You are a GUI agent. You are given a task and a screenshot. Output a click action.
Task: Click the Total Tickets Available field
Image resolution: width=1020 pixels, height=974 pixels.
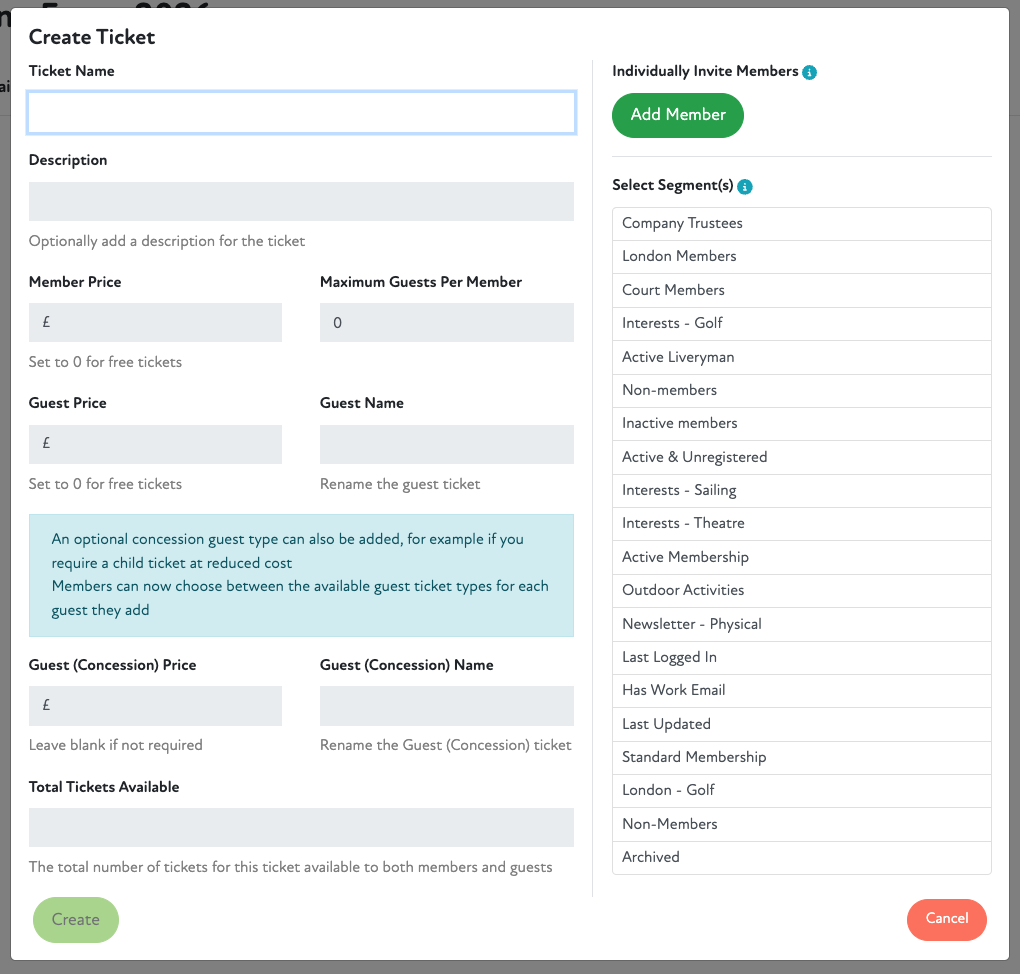point(301,827)
